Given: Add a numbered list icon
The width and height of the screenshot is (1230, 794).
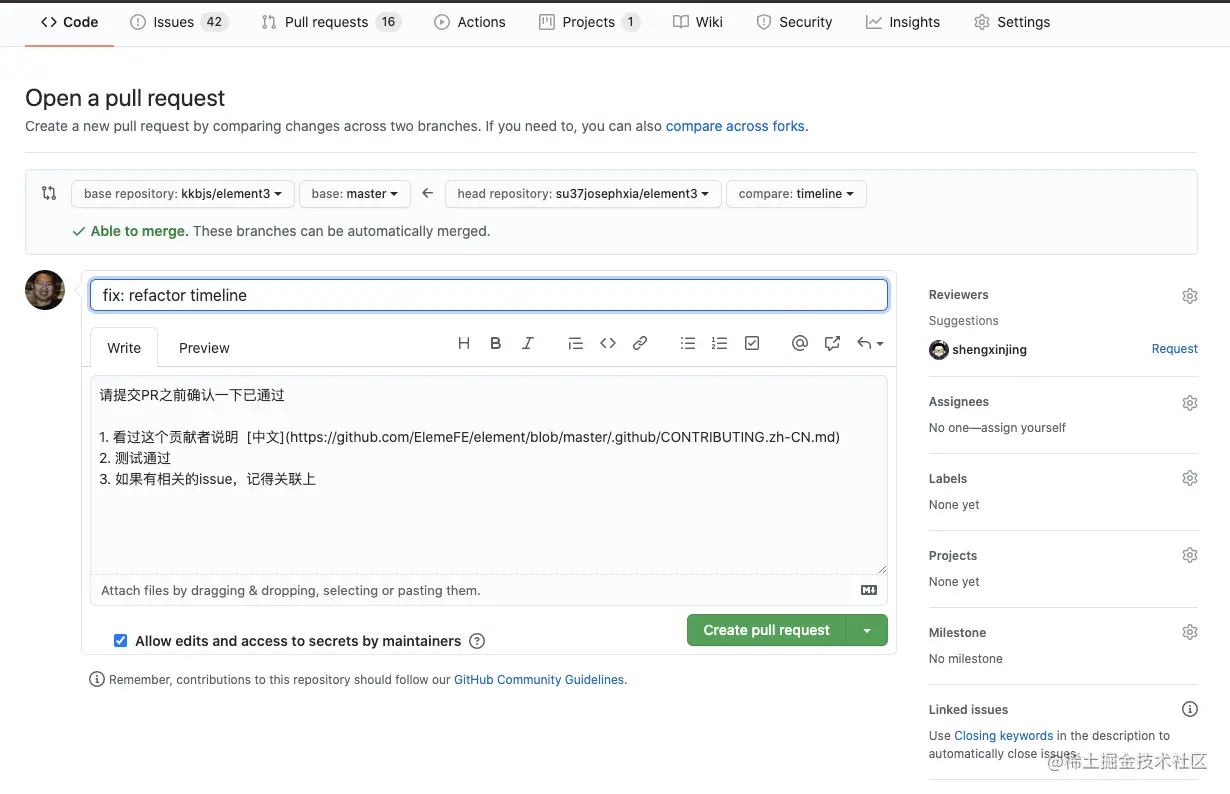Looking at the screenshot, I should (x=719, y=343).
